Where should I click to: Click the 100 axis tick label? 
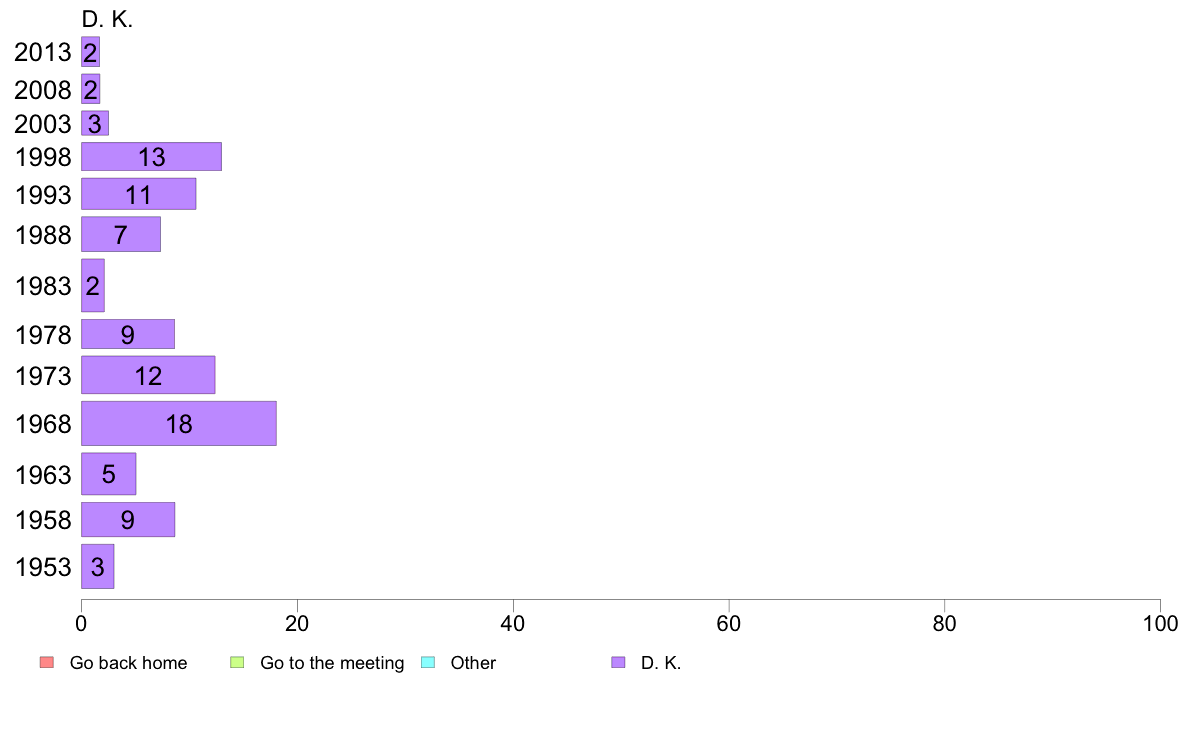(x=1160, y=624)
